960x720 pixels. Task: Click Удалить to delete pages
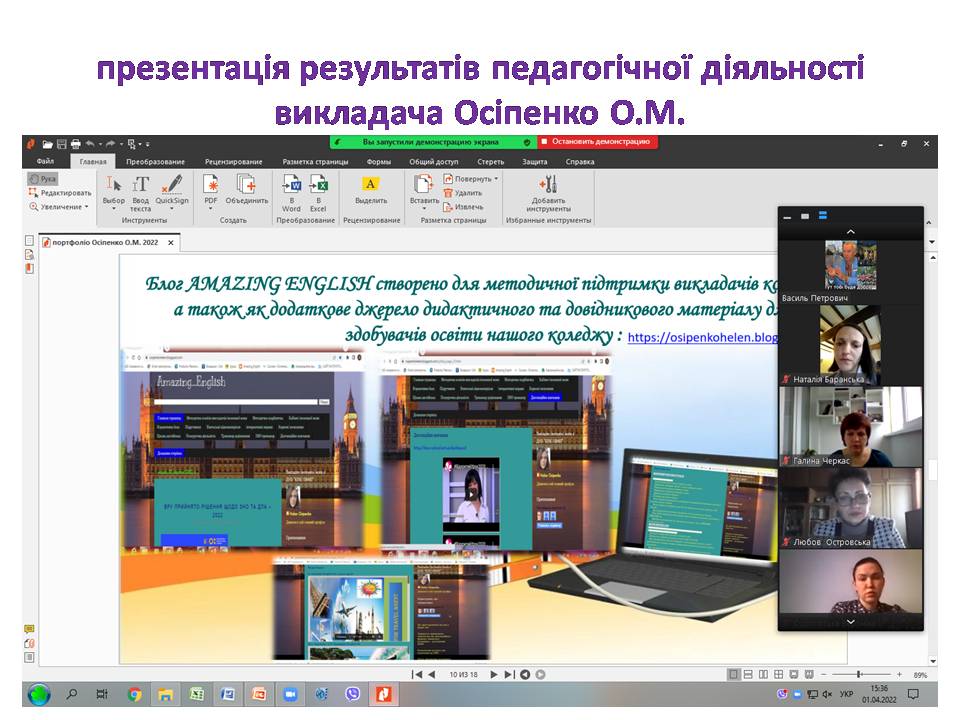(463, 193)
